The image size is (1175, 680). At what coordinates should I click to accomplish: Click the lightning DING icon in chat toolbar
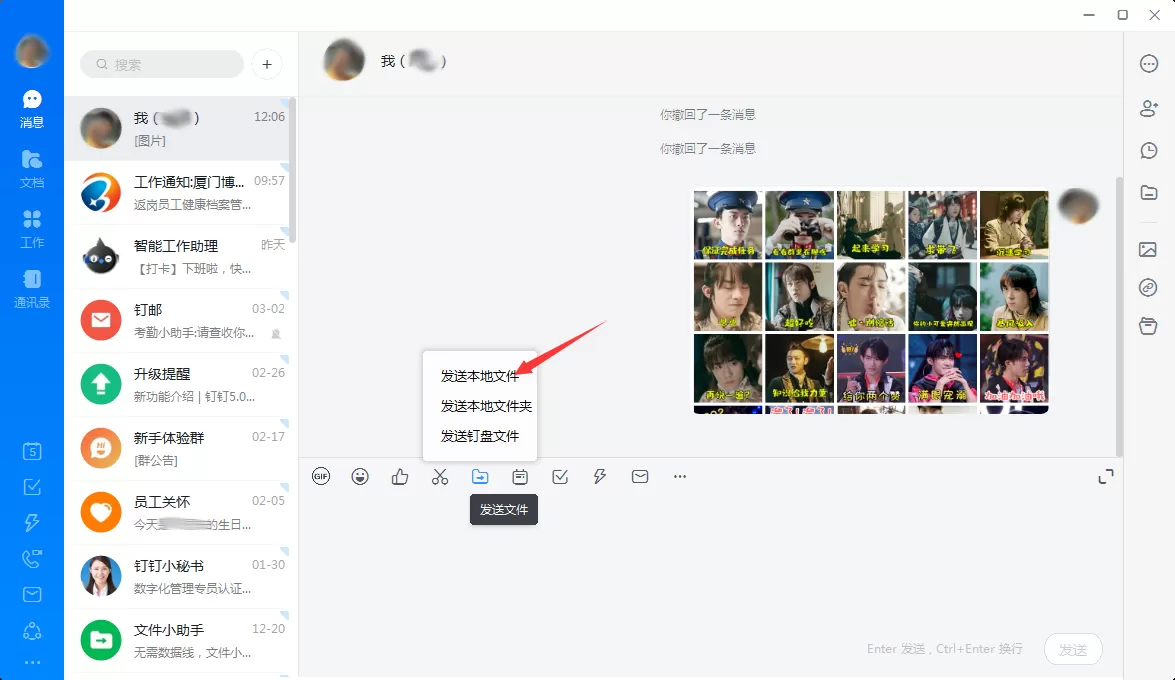(x=599, y=476)
